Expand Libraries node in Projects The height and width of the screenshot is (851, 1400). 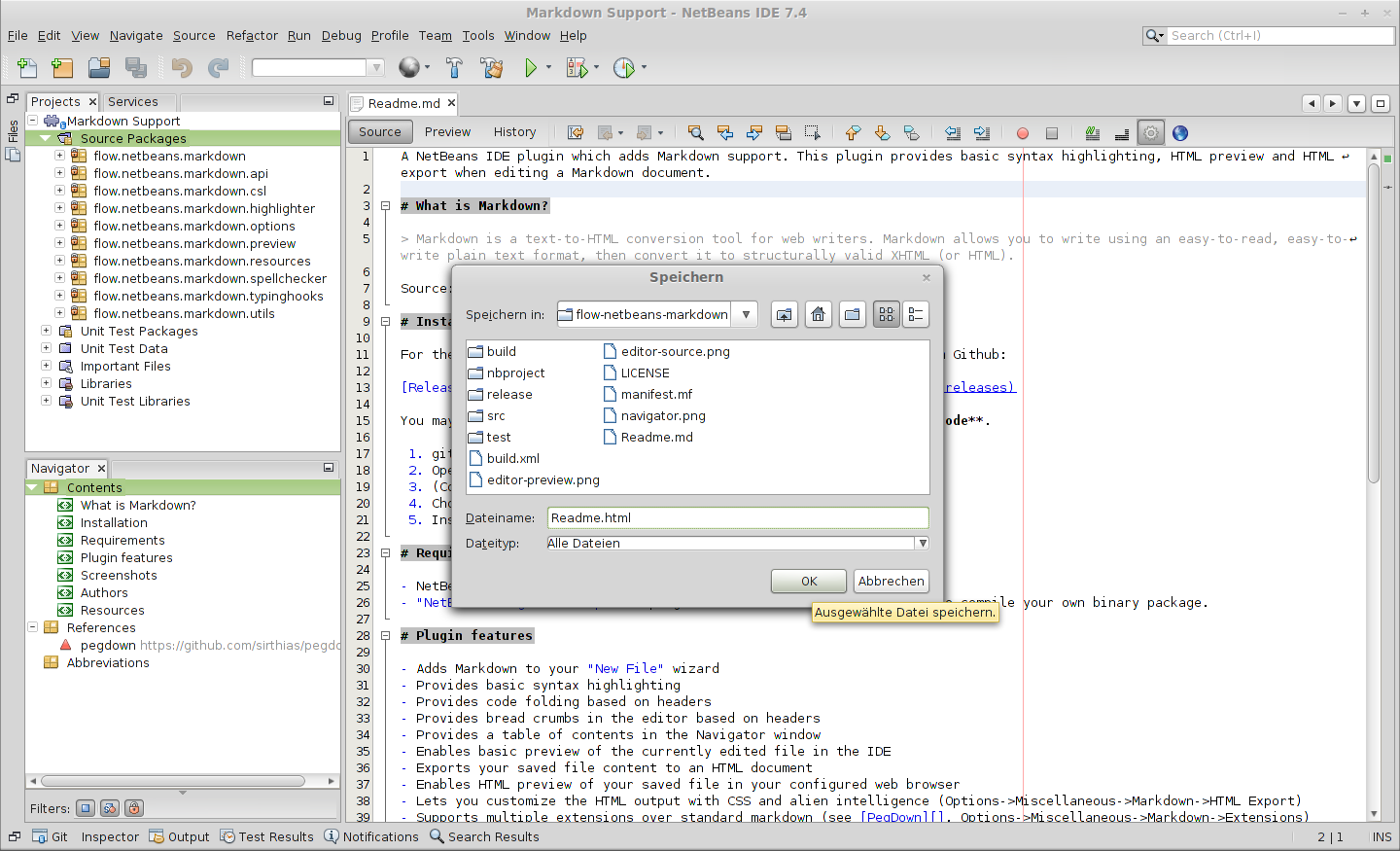coord(46,383)
